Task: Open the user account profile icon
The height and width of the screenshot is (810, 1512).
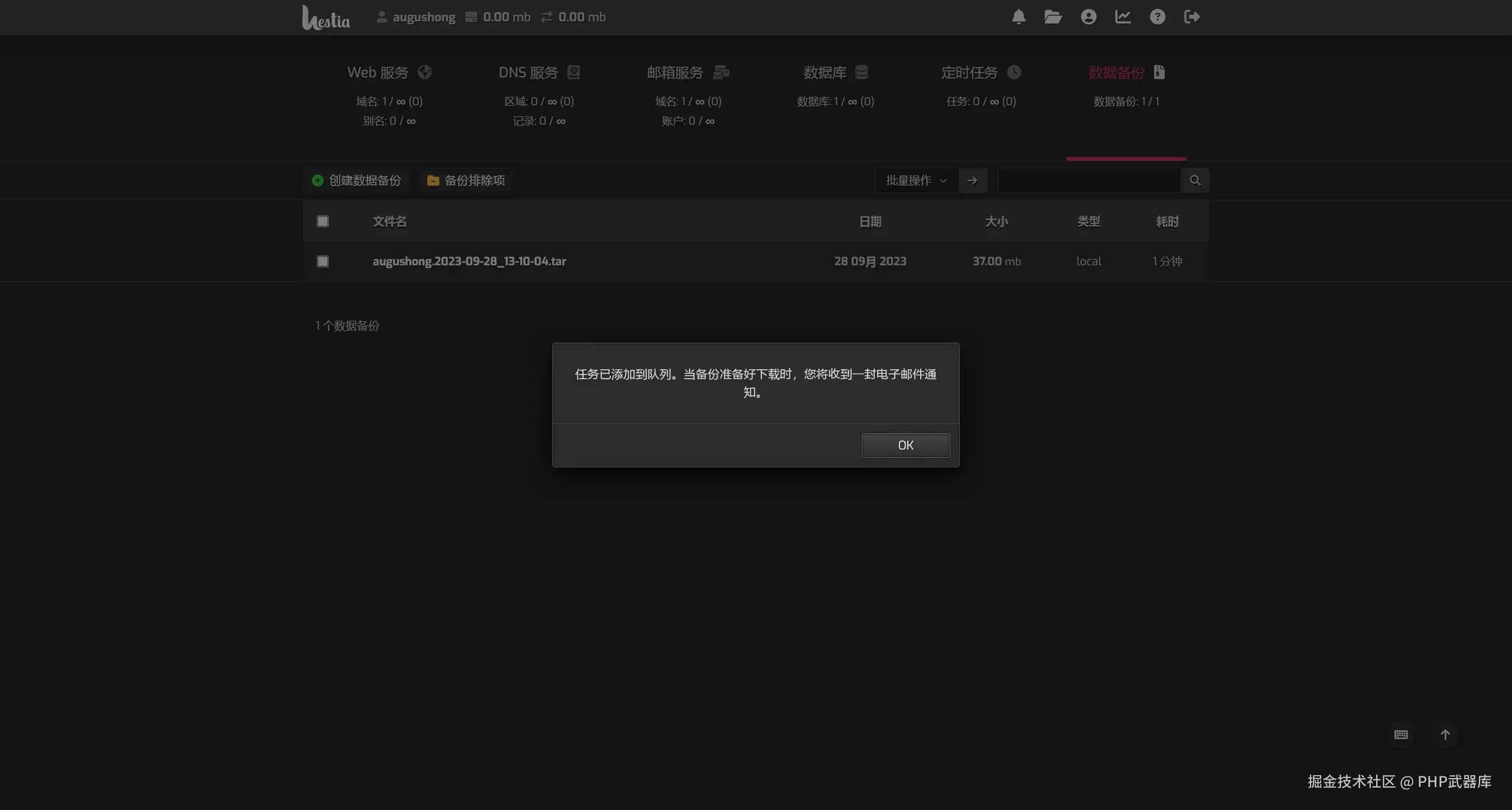Action: [x=1088, y=17]
